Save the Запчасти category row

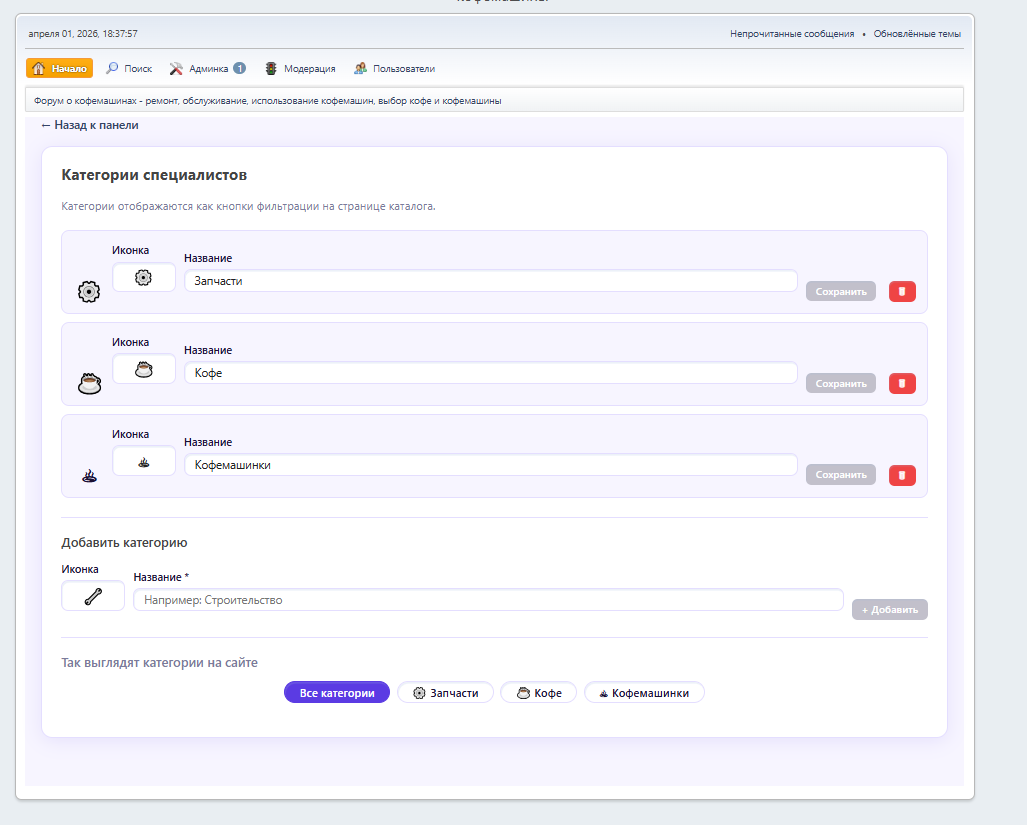(840, 291)
